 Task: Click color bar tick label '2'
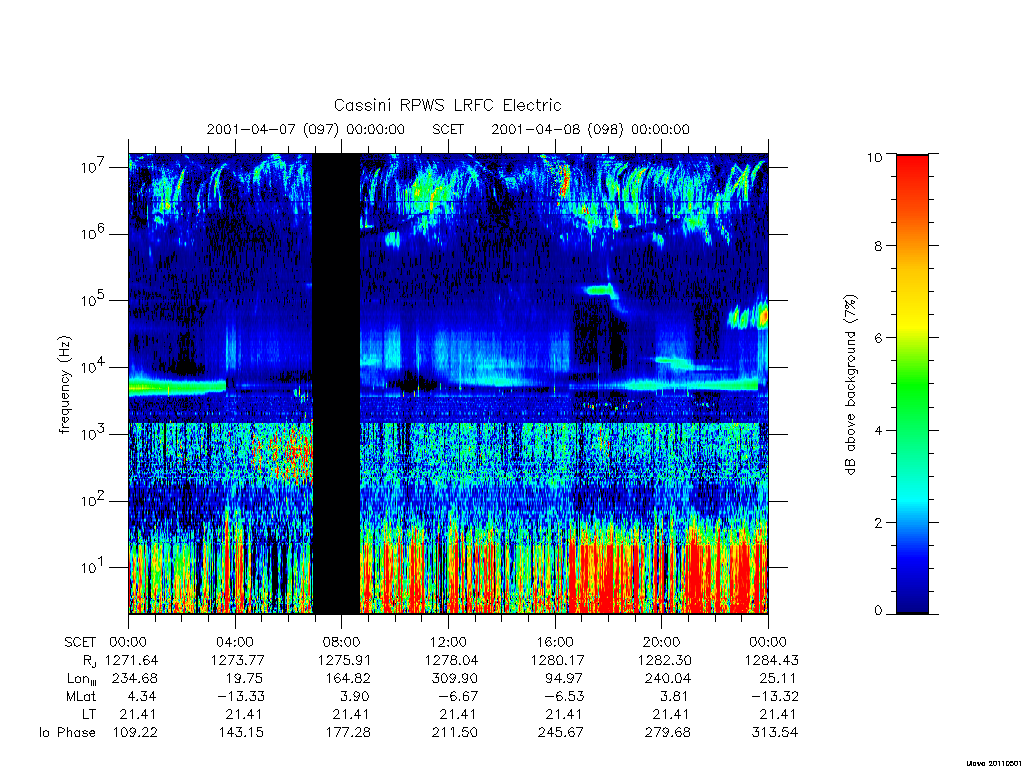click(x=878, y=522)
